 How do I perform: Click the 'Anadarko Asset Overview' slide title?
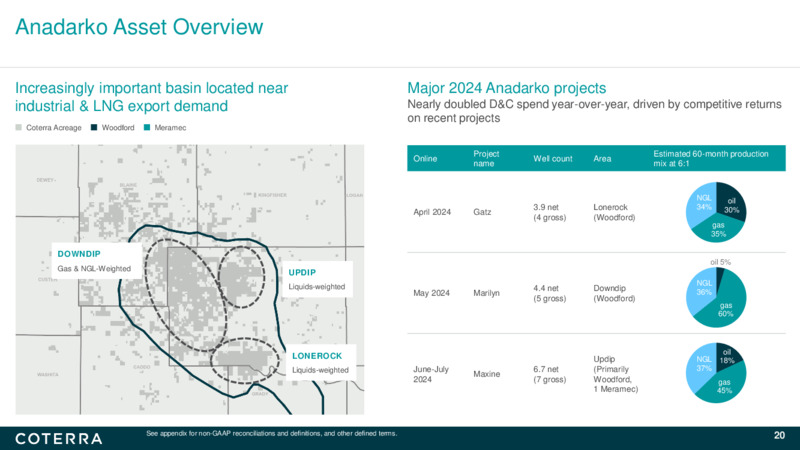[x=139, y=27]
